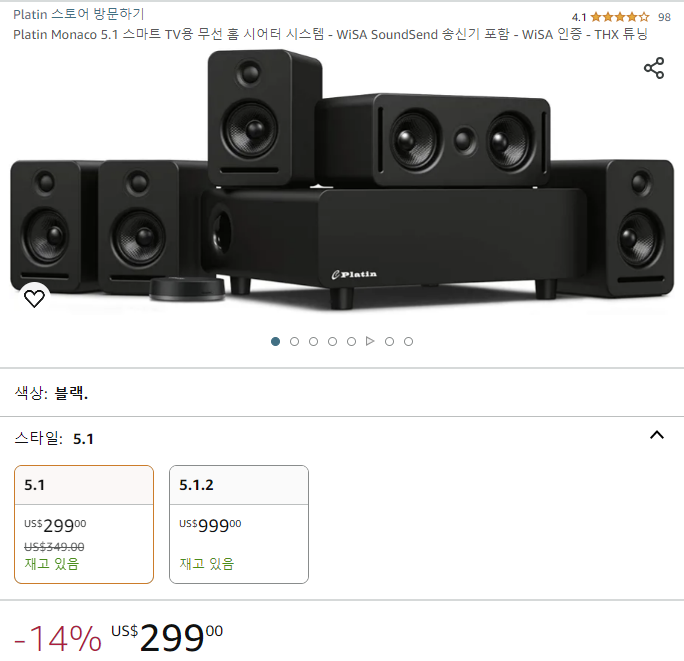Open Platin 스토어 방문하기 link
Image resolution: width=684 pixels, height=661 pixels.
click(x=78, y=14)
